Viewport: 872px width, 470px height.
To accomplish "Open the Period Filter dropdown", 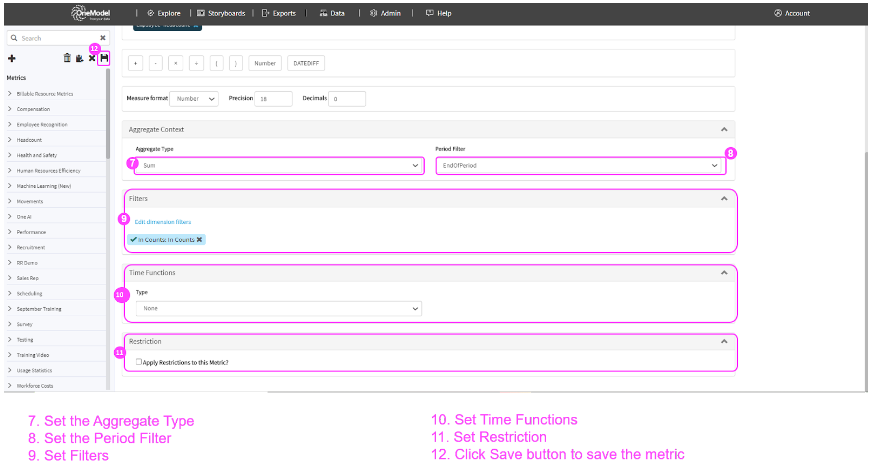I will click(580, 165).
